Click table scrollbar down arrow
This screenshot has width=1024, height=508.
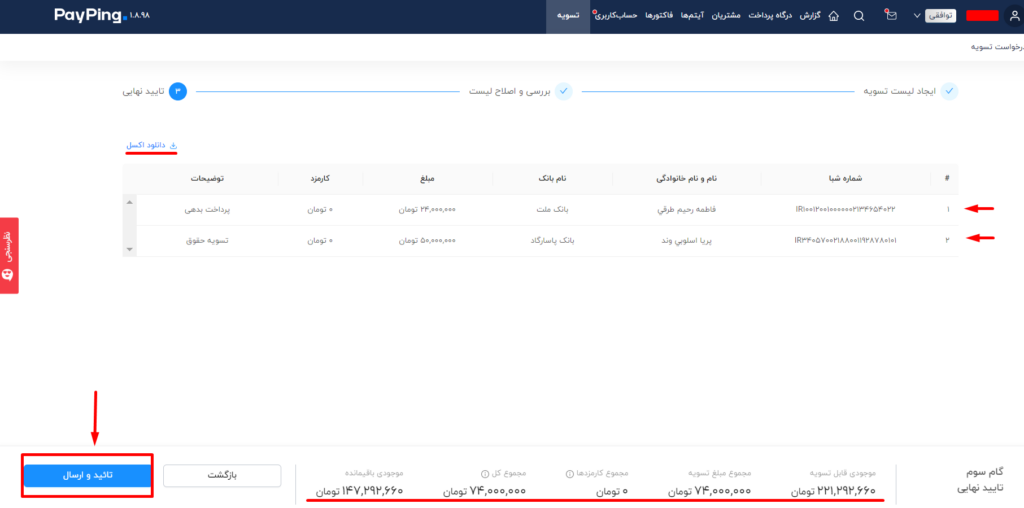coord(129,249)
